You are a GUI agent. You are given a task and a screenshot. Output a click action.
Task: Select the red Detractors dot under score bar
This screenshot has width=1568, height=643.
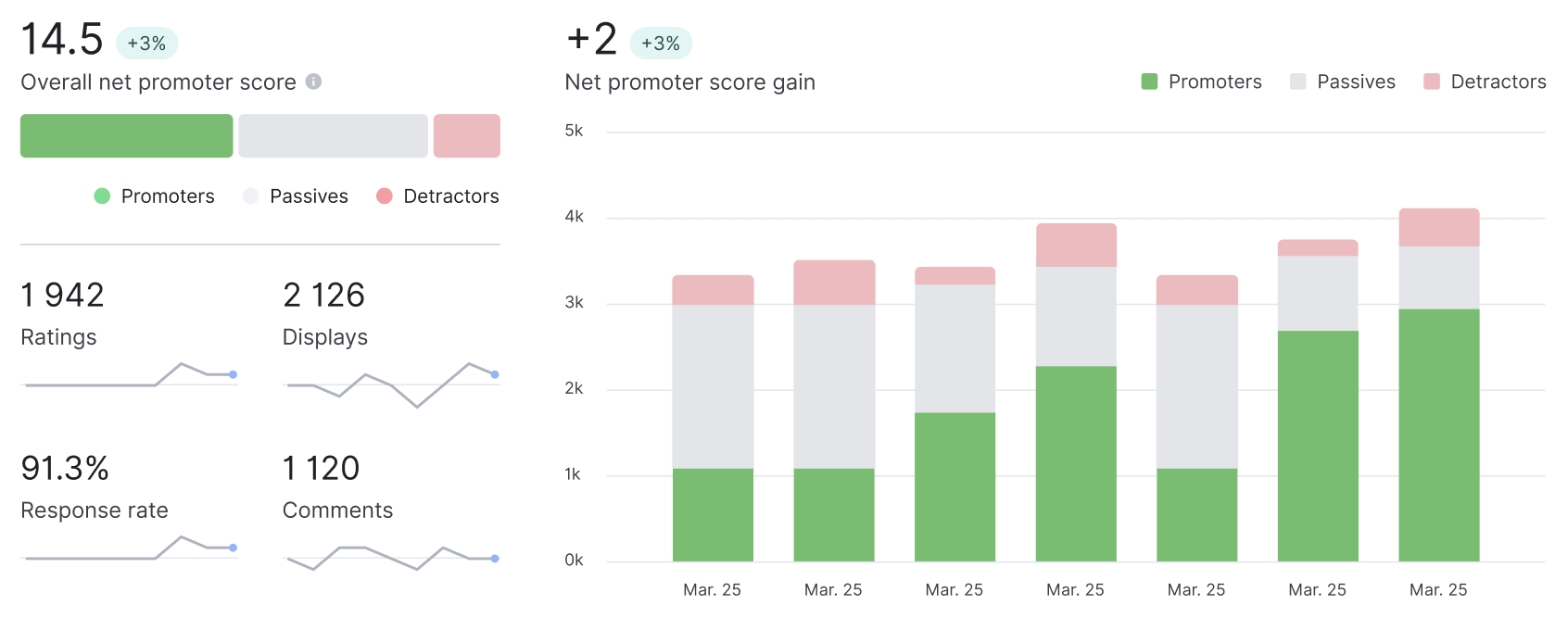coord(384,195)
